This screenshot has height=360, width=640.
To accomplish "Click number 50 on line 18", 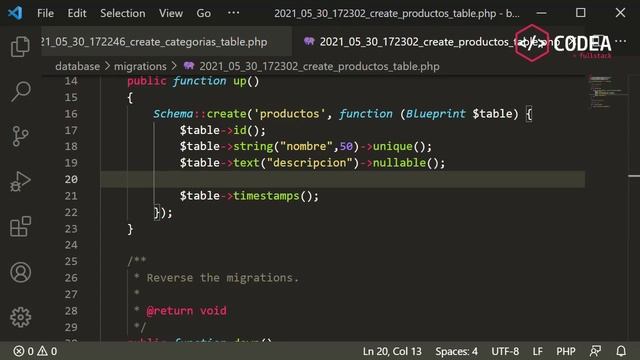I will pyautogui.click(x=346, y=146).
